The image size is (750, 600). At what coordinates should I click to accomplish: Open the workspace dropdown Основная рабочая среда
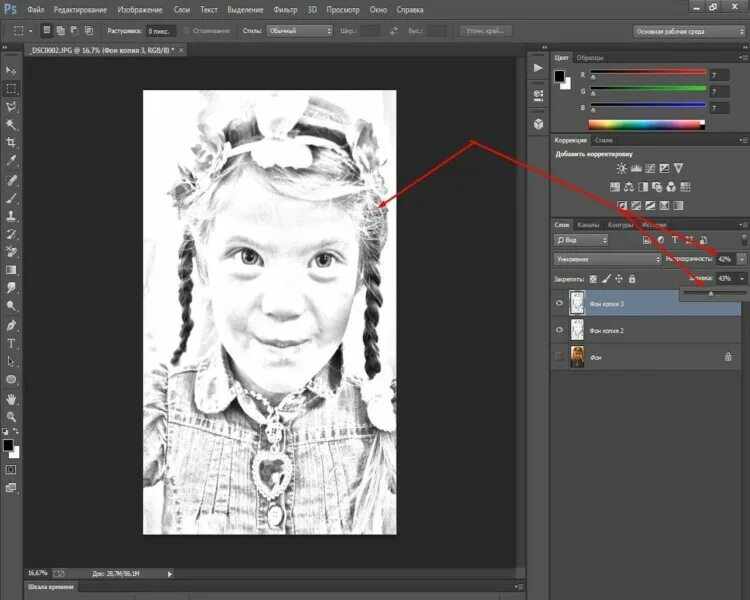[x=689, y=32]
